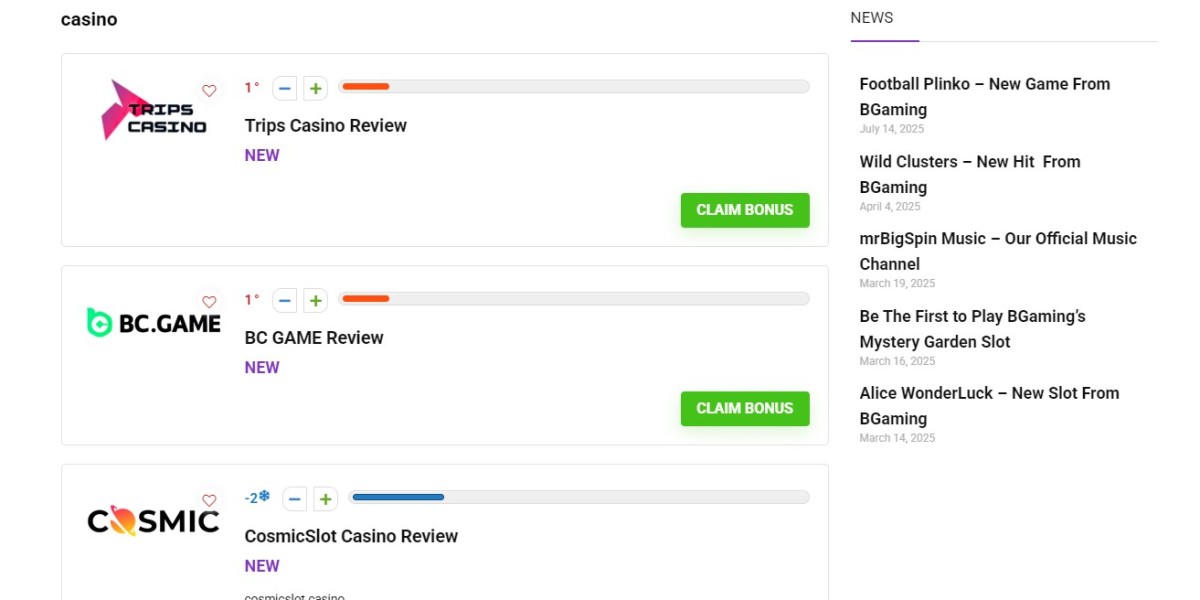
Task: Open CosmicSlot Casino Review link
Action: click(351, 536)
